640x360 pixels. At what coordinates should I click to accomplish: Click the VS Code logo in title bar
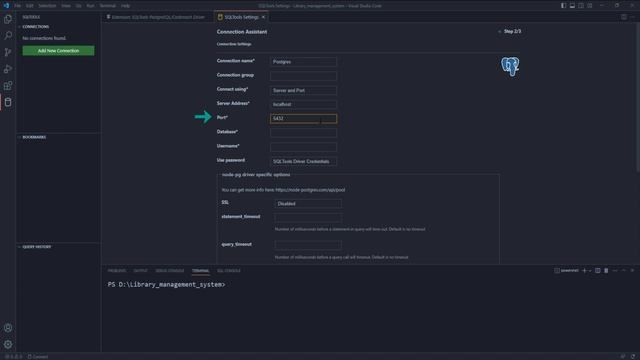point(6,6)
